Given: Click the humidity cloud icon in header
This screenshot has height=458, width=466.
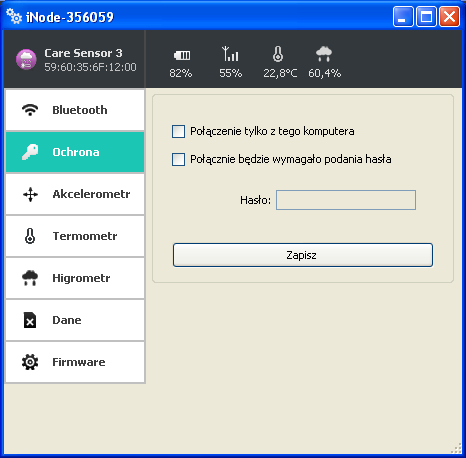Looking at the screenshot, I should 324,54.
